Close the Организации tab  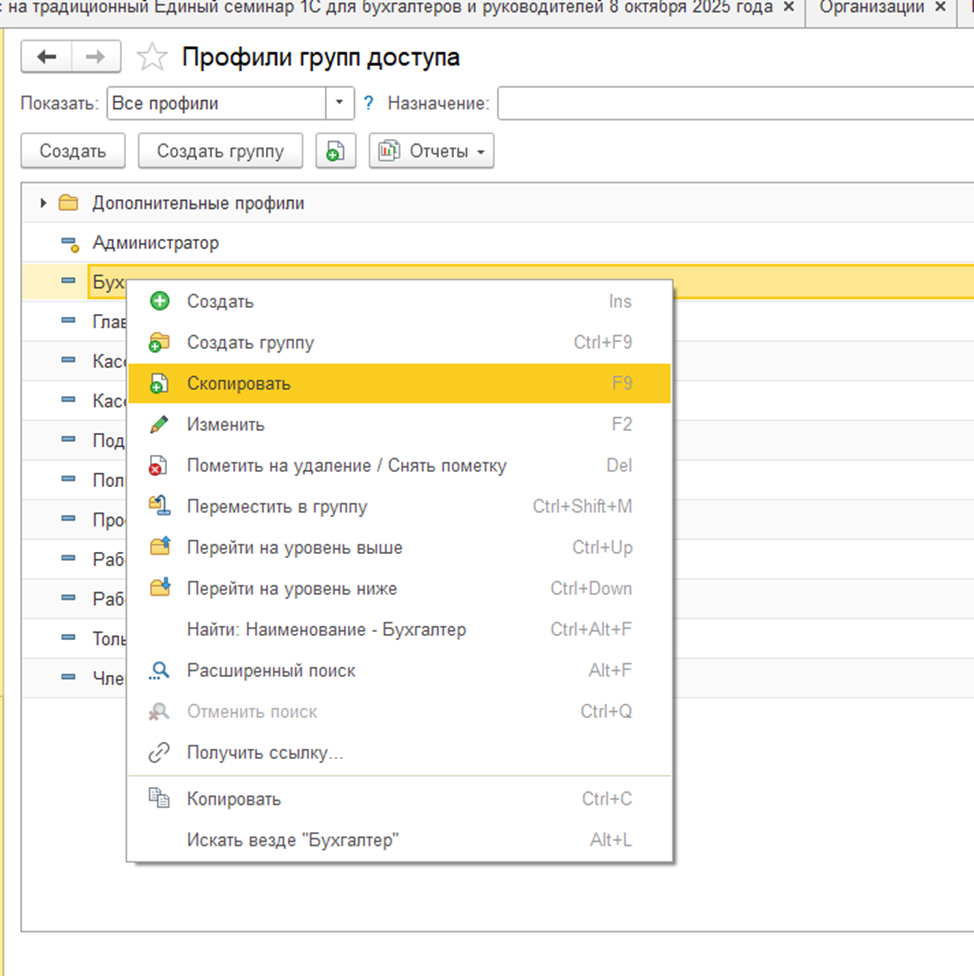click(x=940, y=7)
